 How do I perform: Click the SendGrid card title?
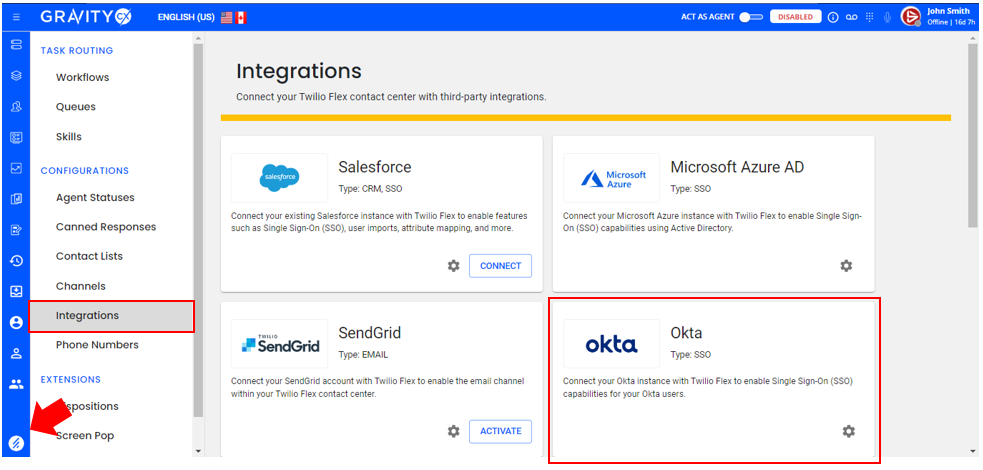click(x=370, y=333)
